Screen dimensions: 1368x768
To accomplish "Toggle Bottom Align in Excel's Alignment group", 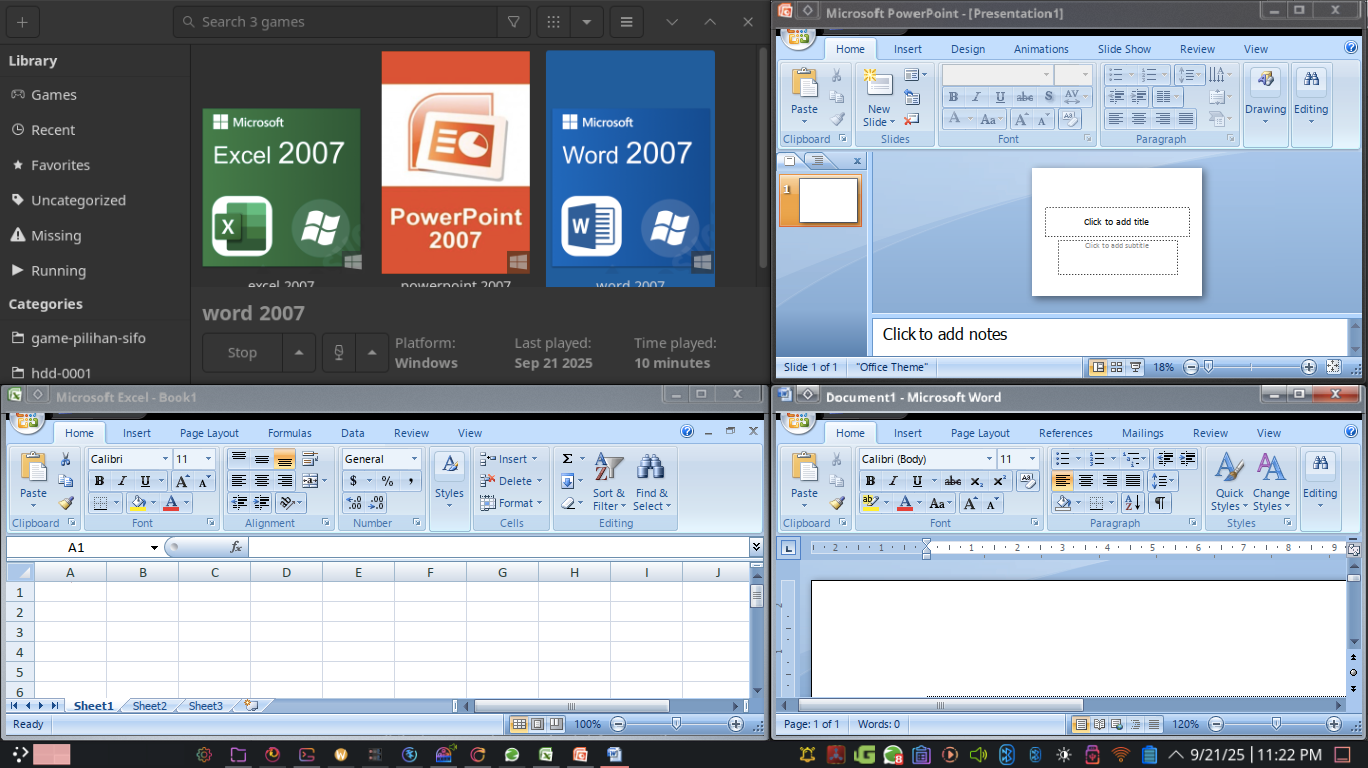I will 284,459.
